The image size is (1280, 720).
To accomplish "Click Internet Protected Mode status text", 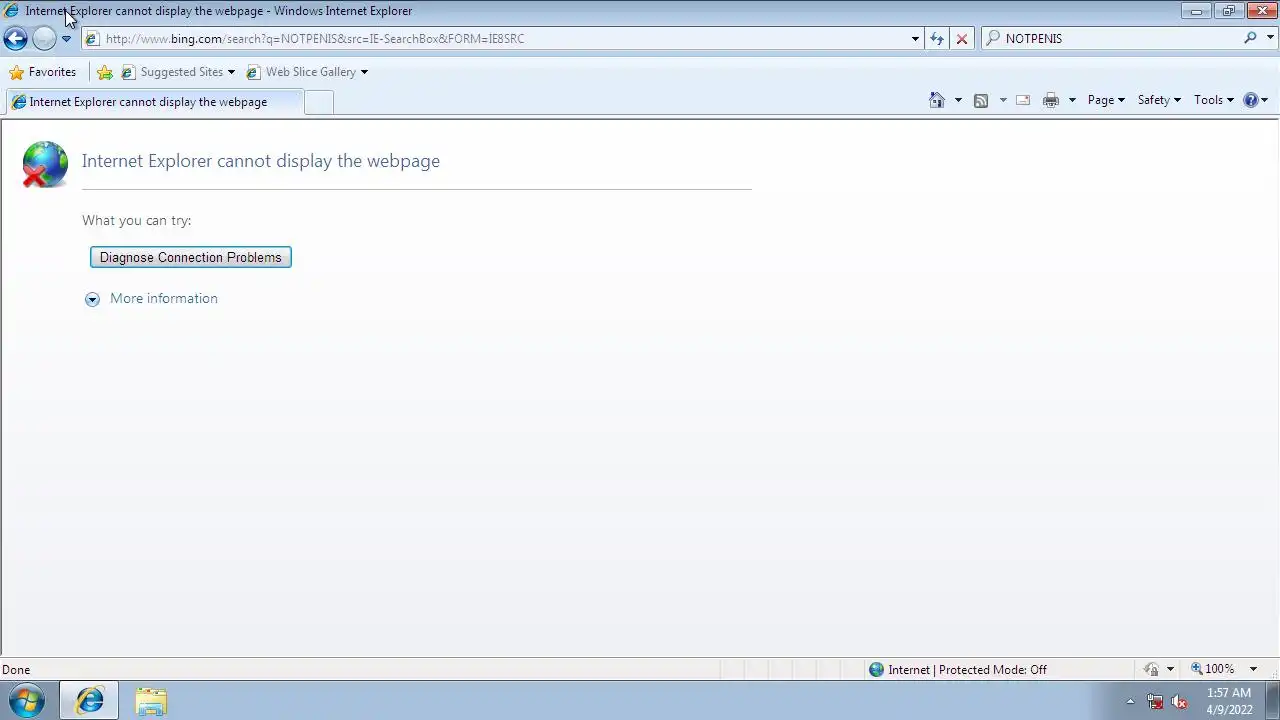I will 967,670.
